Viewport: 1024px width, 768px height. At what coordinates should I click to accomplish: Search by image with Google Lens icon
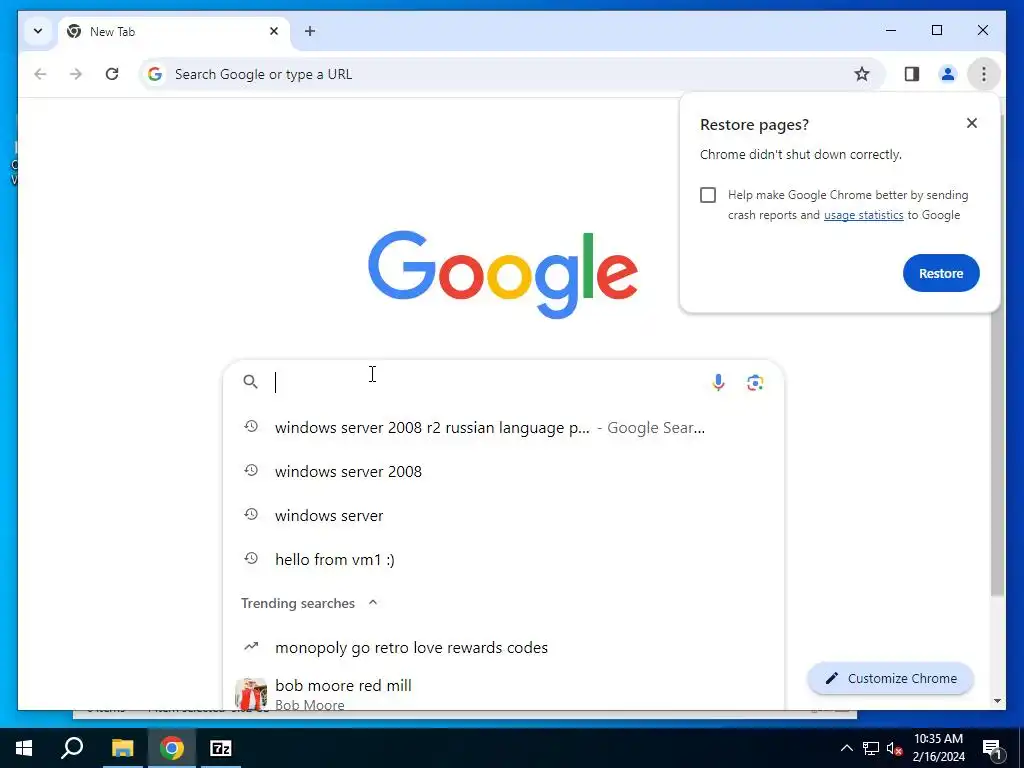[755, 382]
